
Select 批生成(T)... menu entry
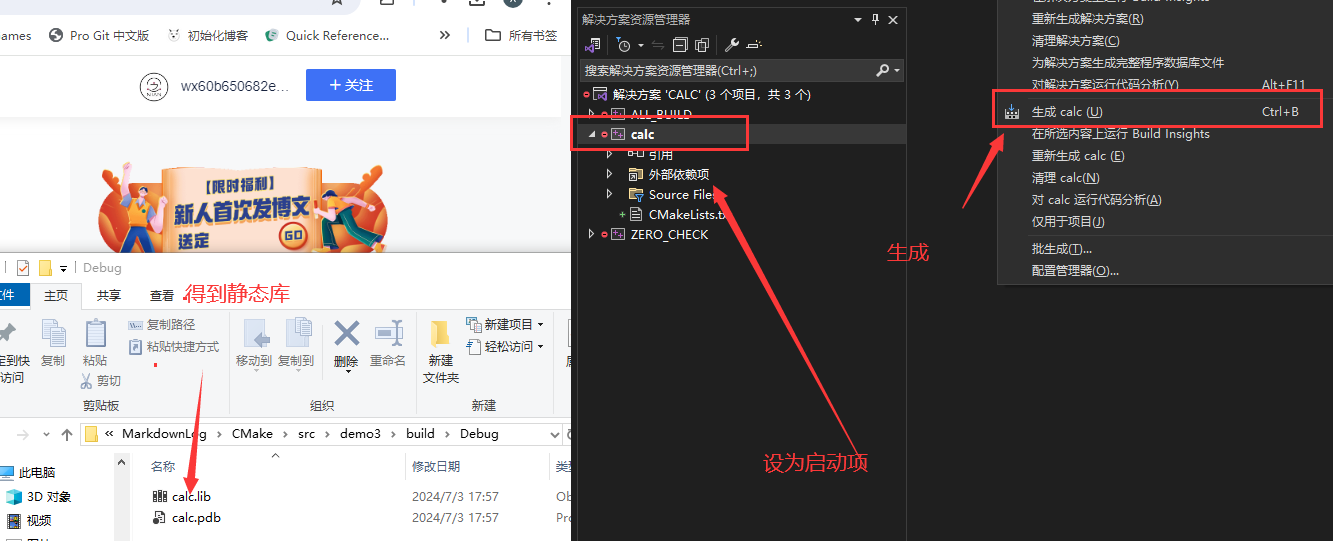click(x=1061, y=249)
